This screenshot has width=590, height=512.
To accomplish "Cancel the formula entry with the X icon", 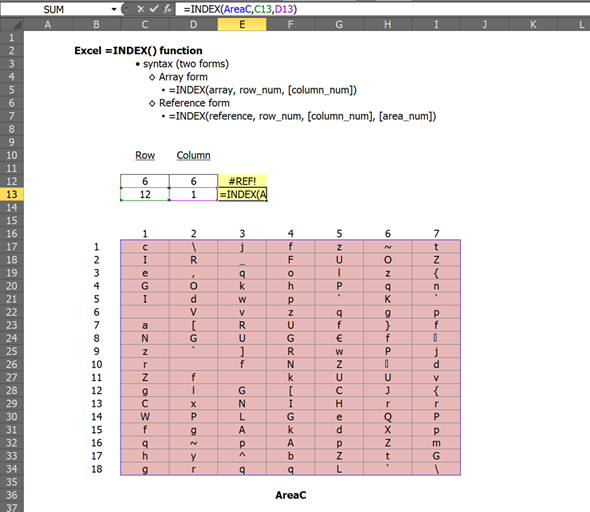I will click(141, 9).
